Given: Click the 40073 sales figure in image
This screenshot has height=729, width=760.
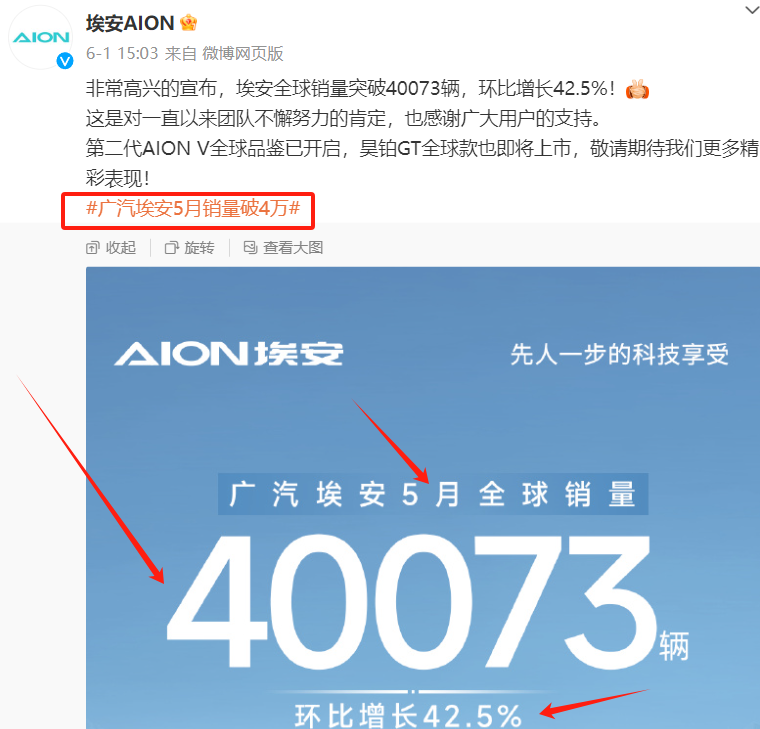Looking at the screenshot, I should click(411, 602).
